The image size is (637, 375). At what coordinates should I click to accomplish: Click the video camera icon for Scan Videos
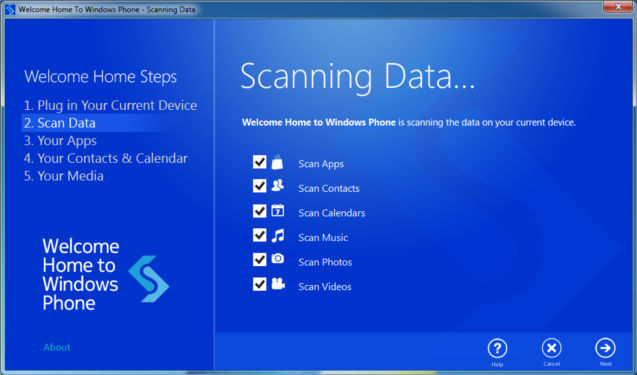(x=278, y=284)
